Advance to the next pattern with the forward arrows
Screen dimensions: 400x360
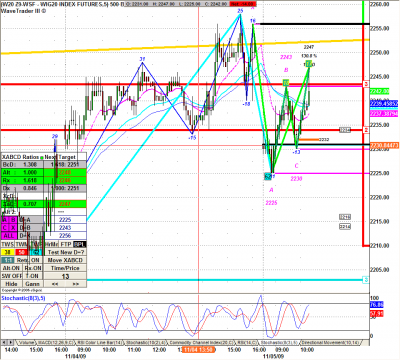(76, 284)
